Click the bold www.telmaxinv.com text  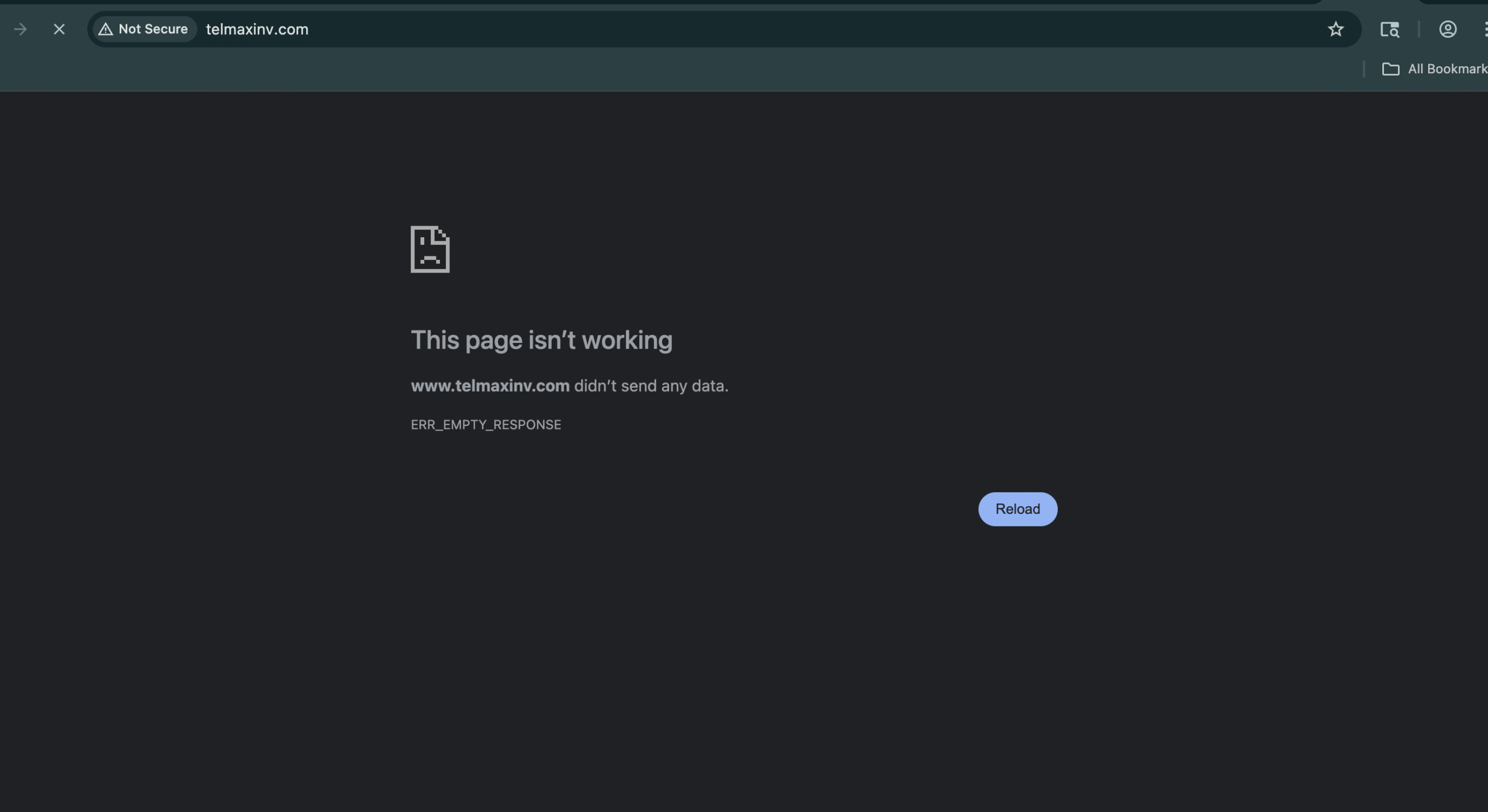(x=490, y=386)
